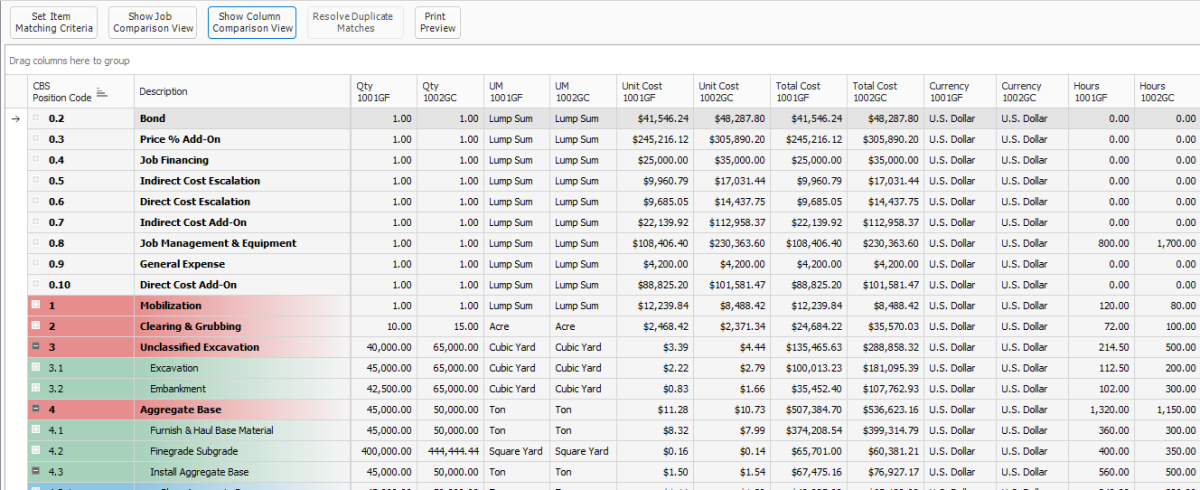The height and width of the screenshot is (490, 1200).
Task: Open the Show Job Comparison View
Action: pyautogui.click(x=153, y=23)
